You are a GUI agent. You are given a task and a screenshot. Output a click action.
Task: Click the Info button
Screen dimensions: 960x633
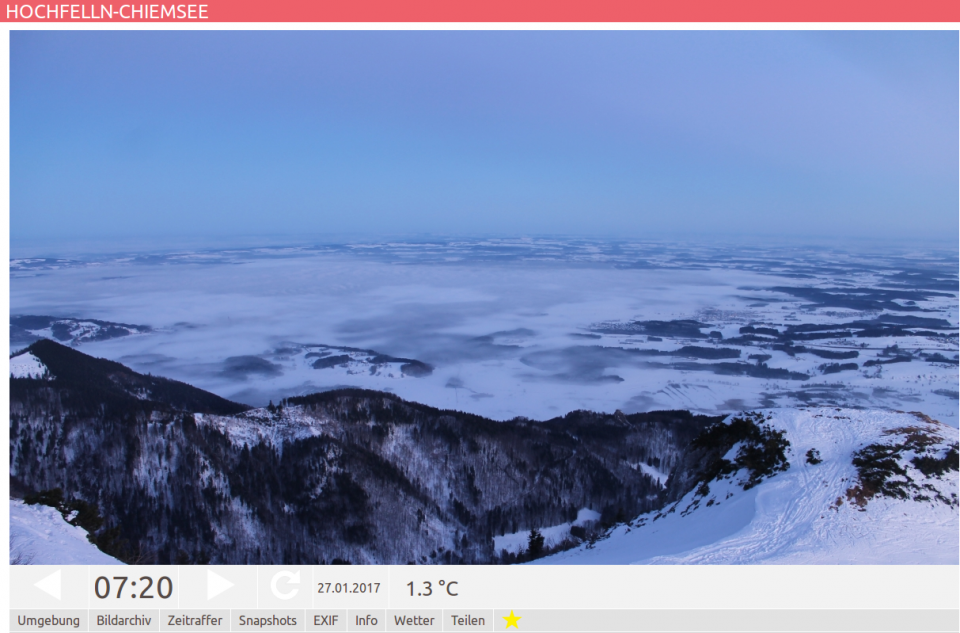pos(366,620)
